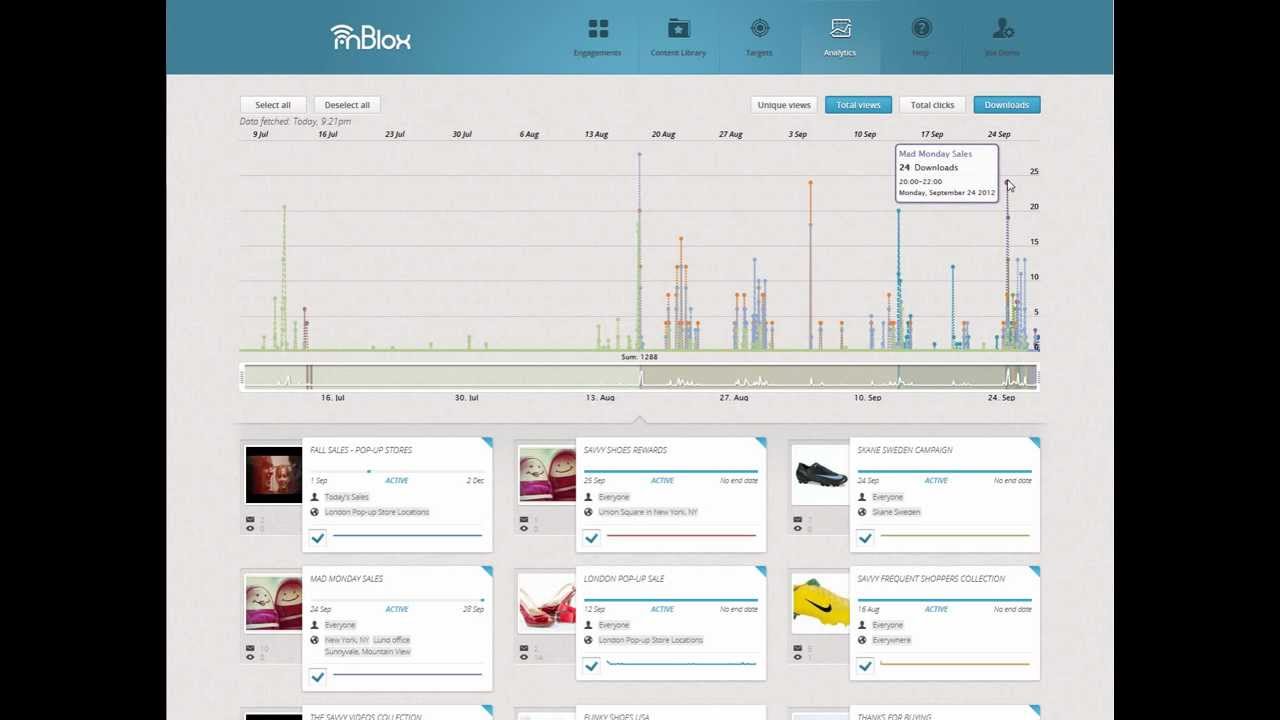Go to the mBlox logo home link
1280x720 pixels.
point(370,37)
